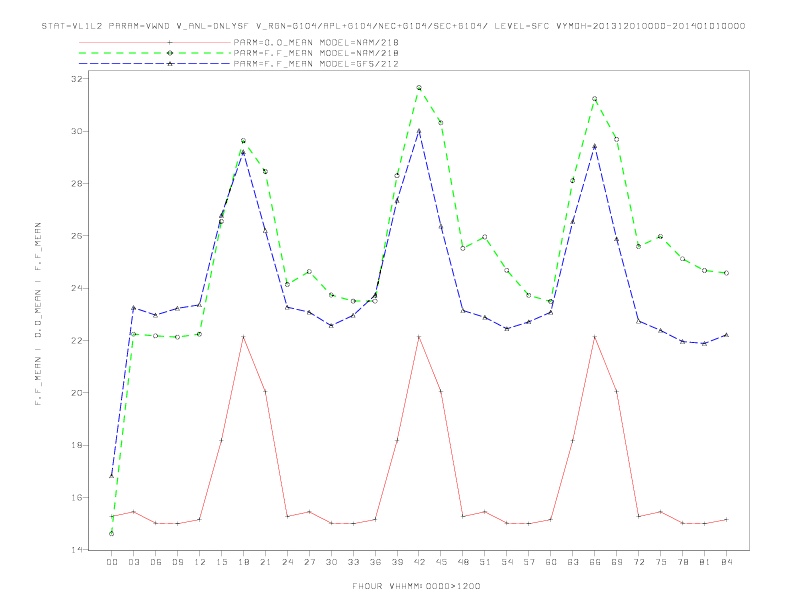
Task: Click x-axis tick label 48
Action: coord(463,562)
